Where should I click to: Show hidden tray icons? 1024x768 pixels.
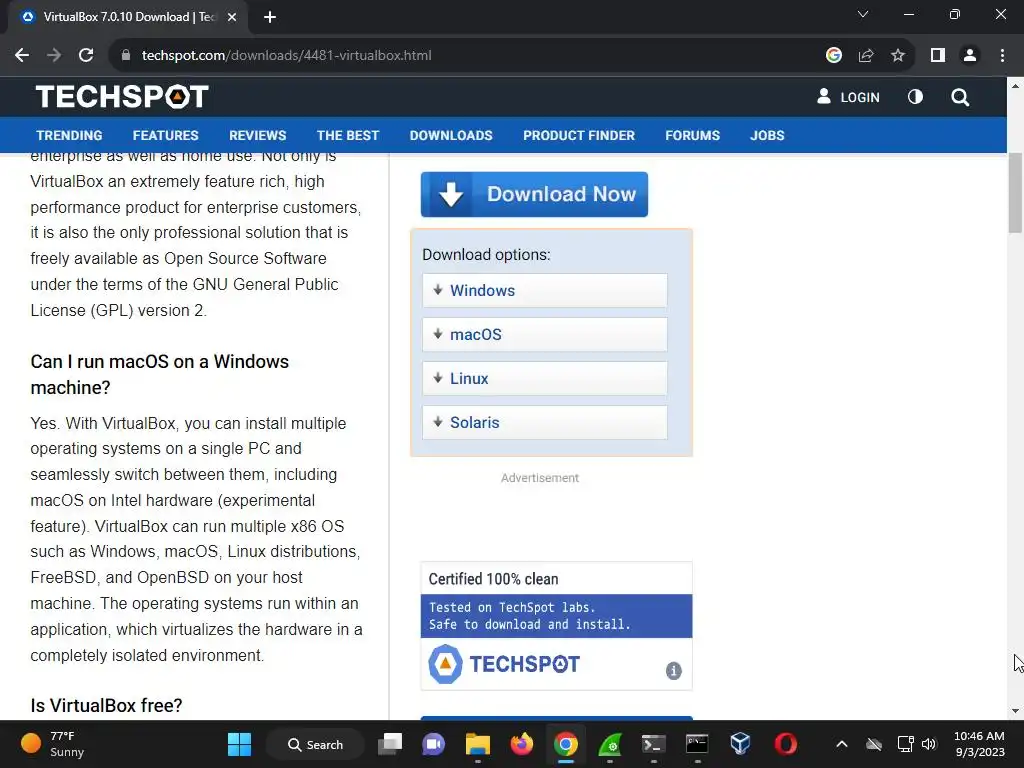click(x=842, y=744)
